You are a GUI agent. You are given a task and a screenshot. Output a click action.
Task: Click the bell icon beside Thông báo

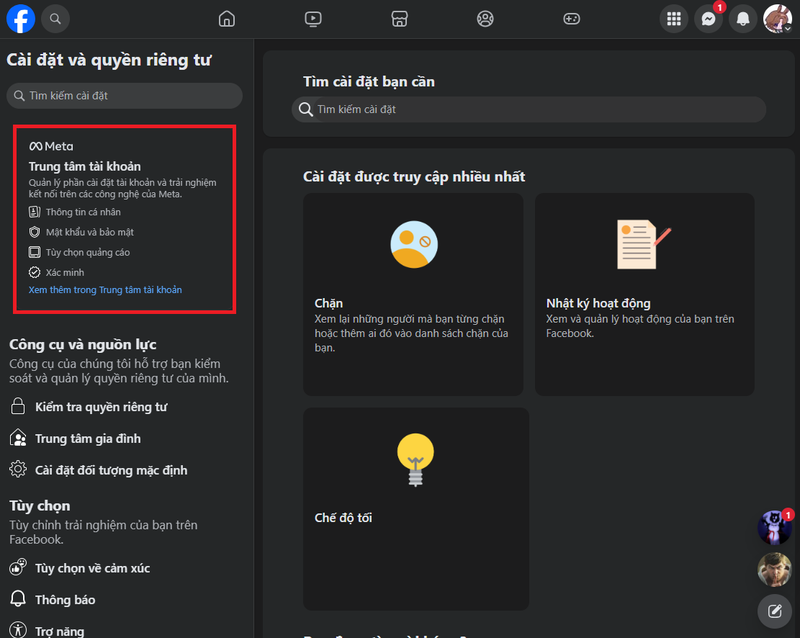pyautogui.click(x=18, y=599)
